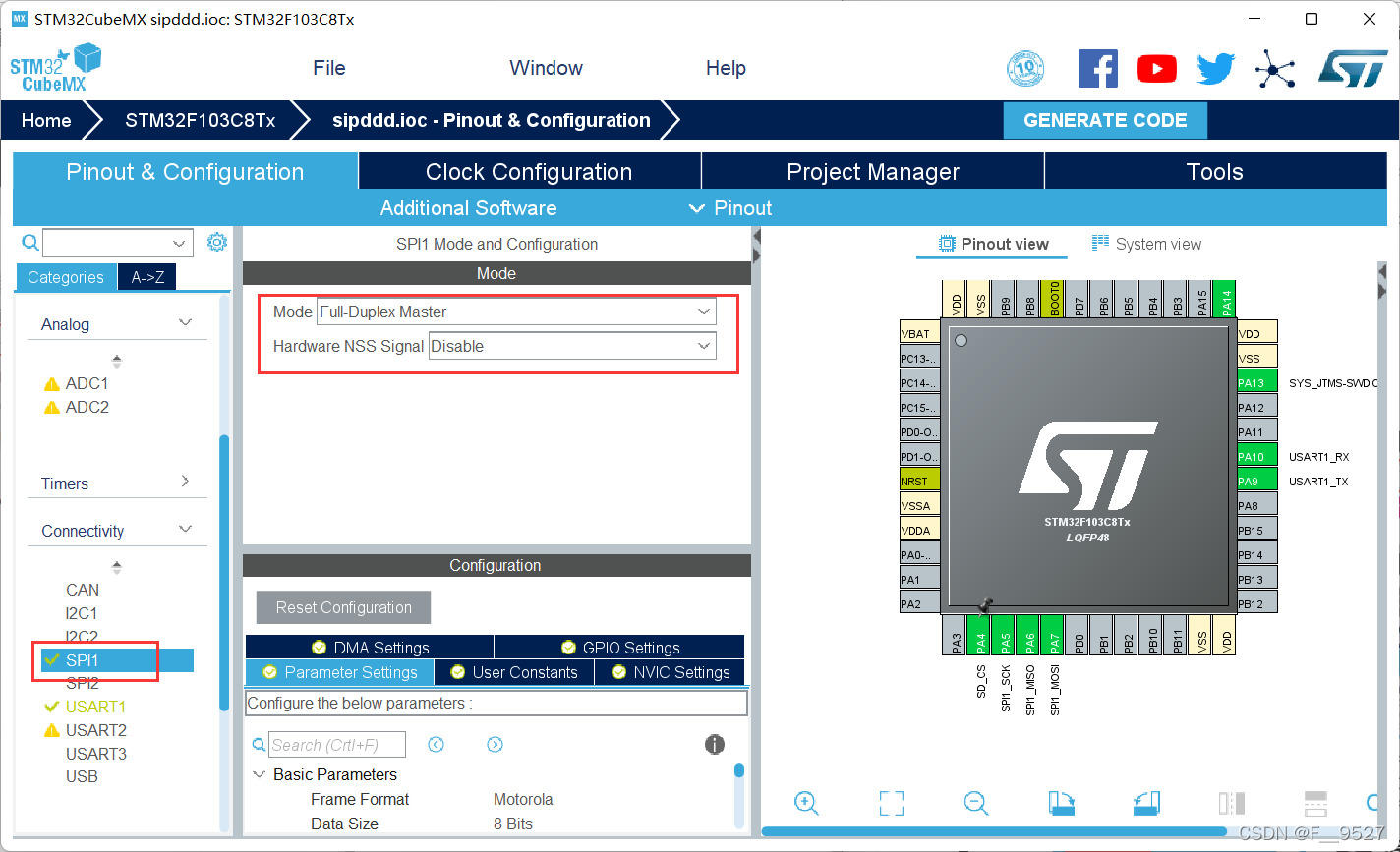Switch to the Project Manager tab
The height and width of the screenshot is (852, 1400).
point(873,171)
